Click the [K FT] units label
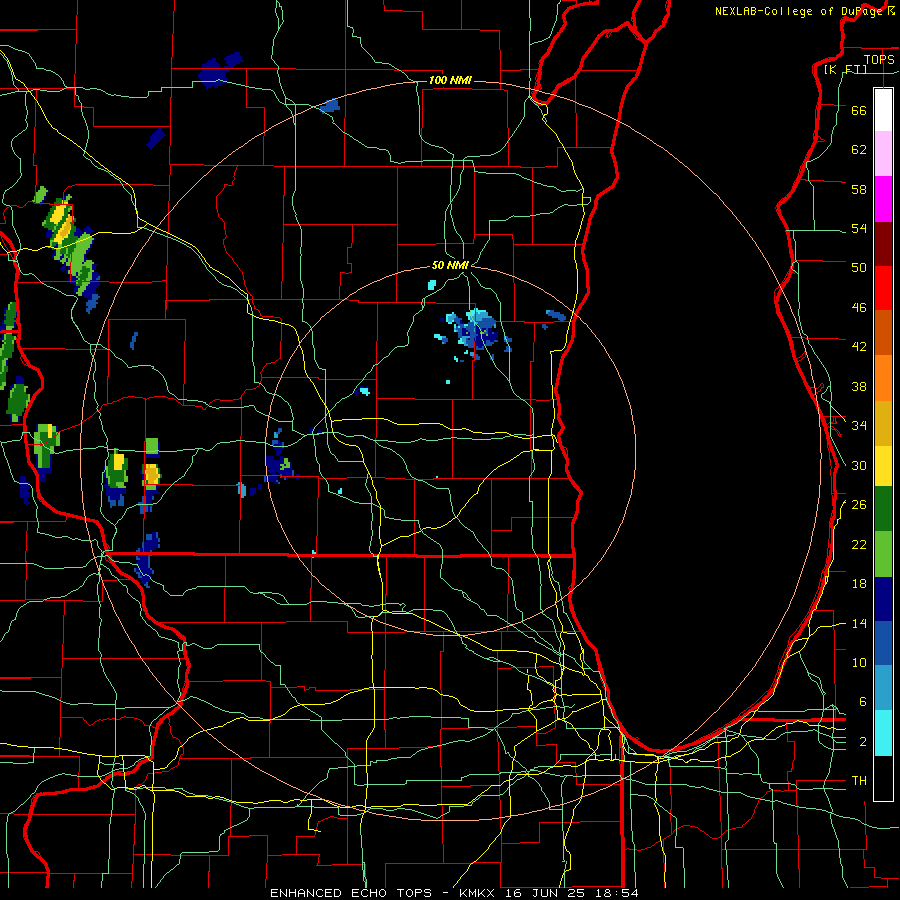Viewport: 900px width, 900px height. (845, 69)
